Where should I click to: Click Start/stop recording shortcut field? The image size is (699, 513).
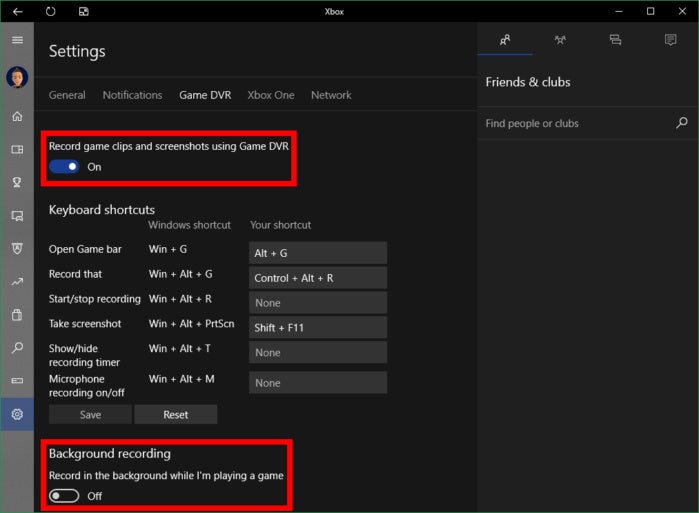[318, 303]
